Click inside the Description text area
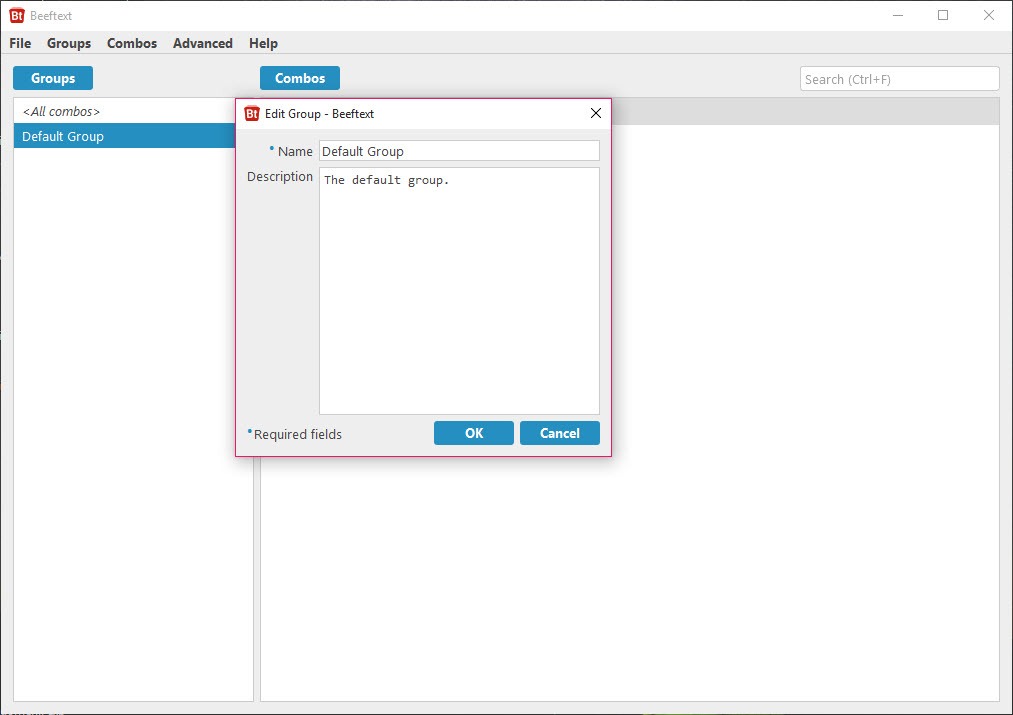This screenshot has width=1013, height=715. pyautogui.click(x=459, y=291)
